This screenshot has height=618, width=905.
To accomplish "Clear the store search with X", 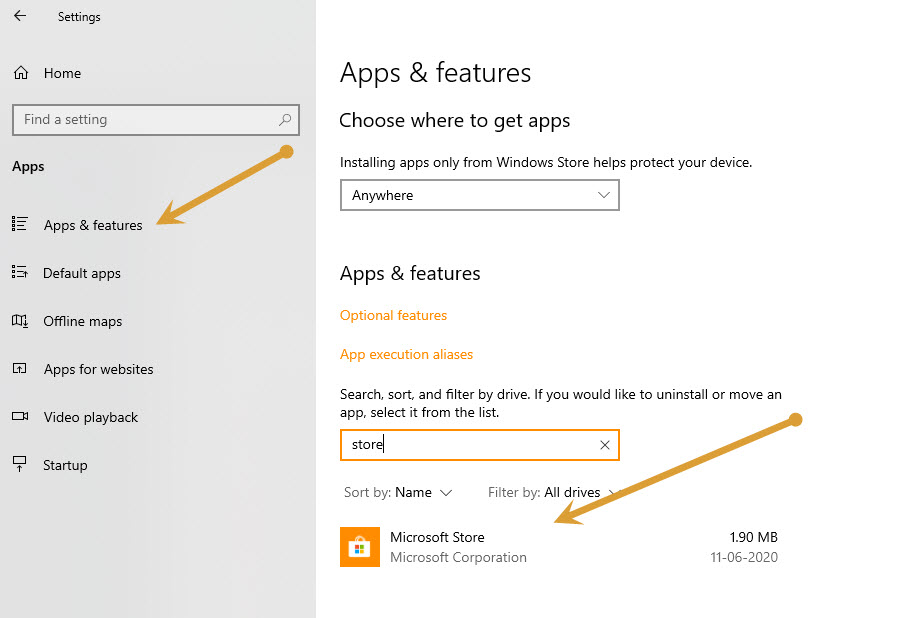I will tap(604, 445).
